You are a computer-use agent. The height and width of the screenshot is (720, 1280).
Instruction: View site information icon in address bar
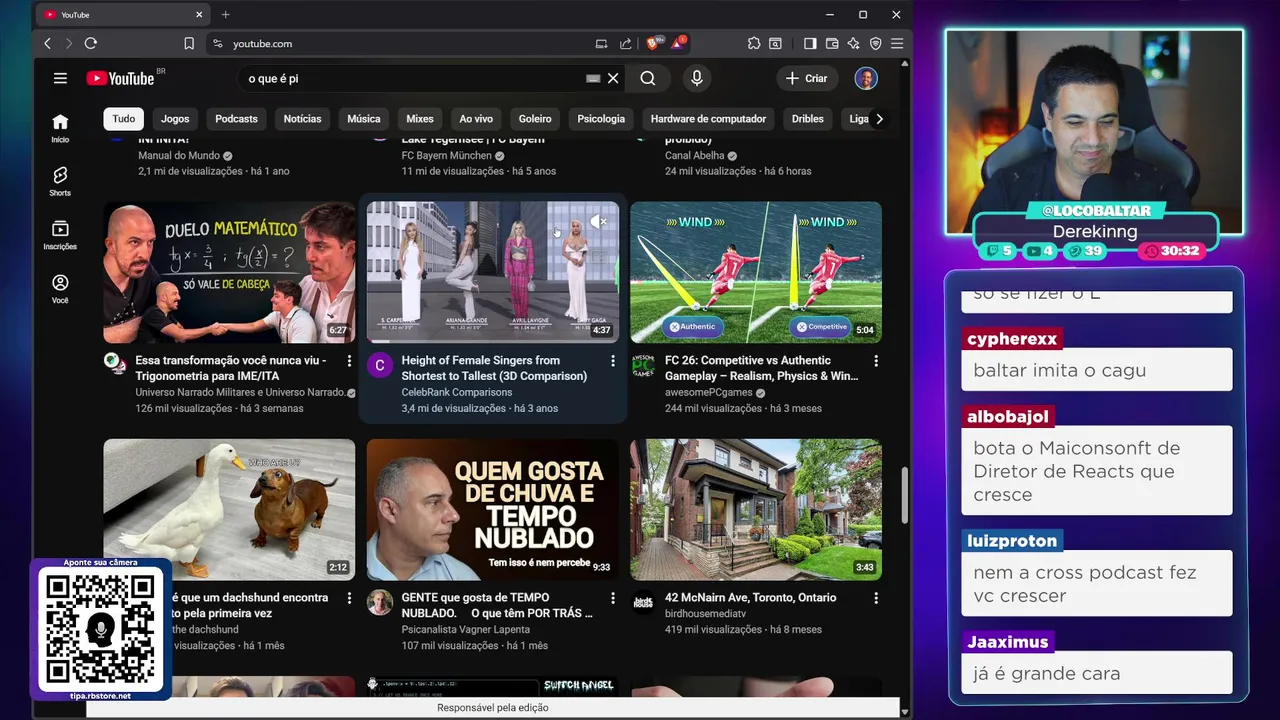coord(217,43)
